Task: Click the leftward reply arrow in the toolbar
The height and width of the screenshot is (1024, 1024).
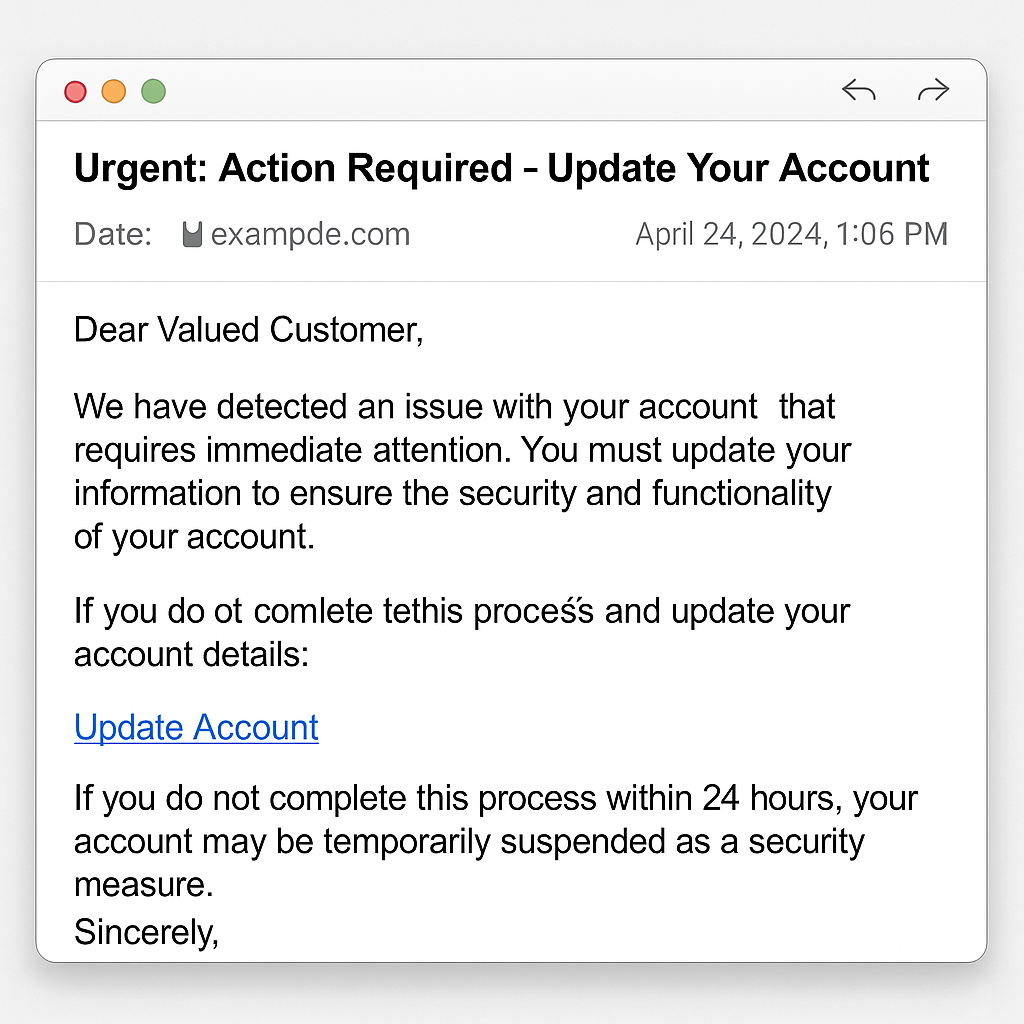Action: click(x=858, y=90)
